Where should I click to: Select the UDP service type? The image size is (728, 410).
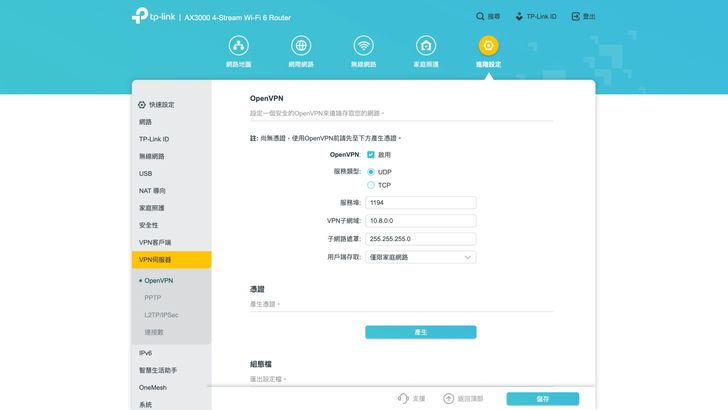tap(371, 172)
